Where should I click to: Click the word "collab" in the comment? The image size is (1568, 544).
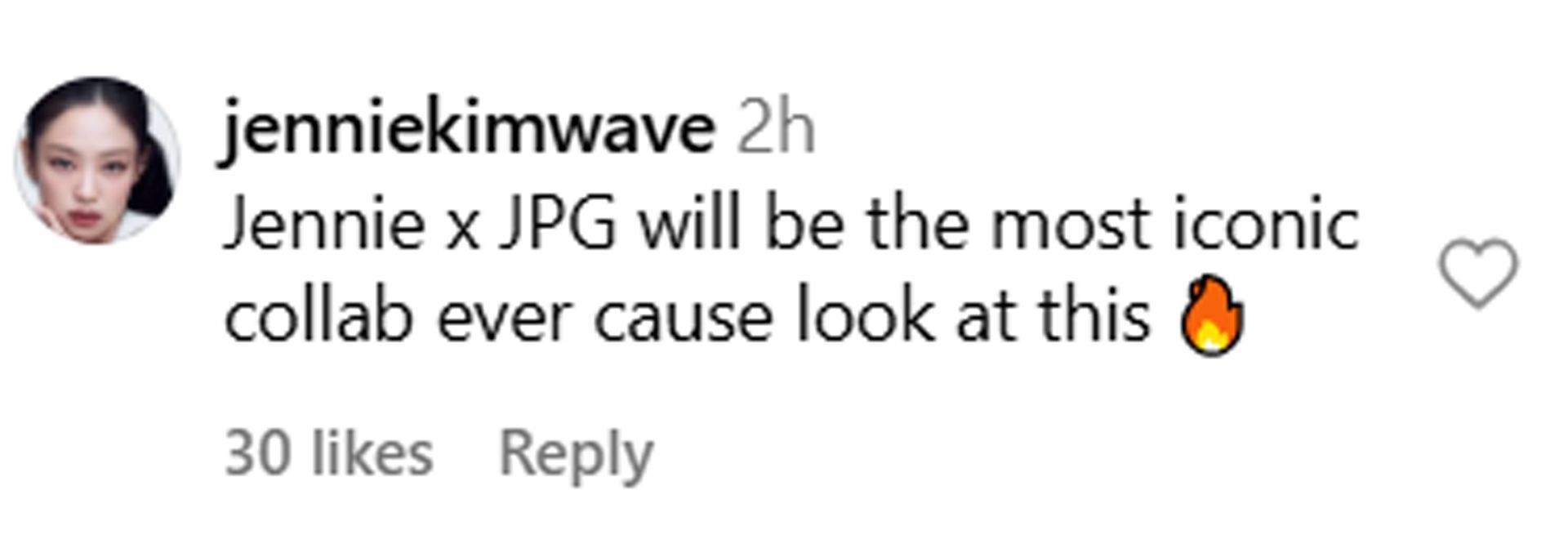click(x=318, y=316)
